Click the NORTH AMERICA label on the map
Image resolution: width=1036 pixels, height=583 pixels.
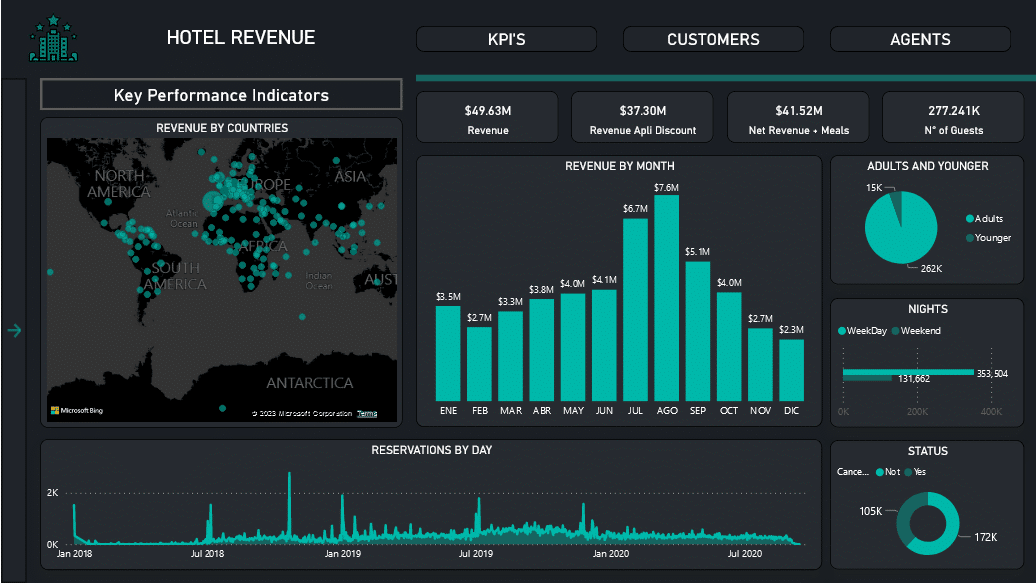click(119, 184)
